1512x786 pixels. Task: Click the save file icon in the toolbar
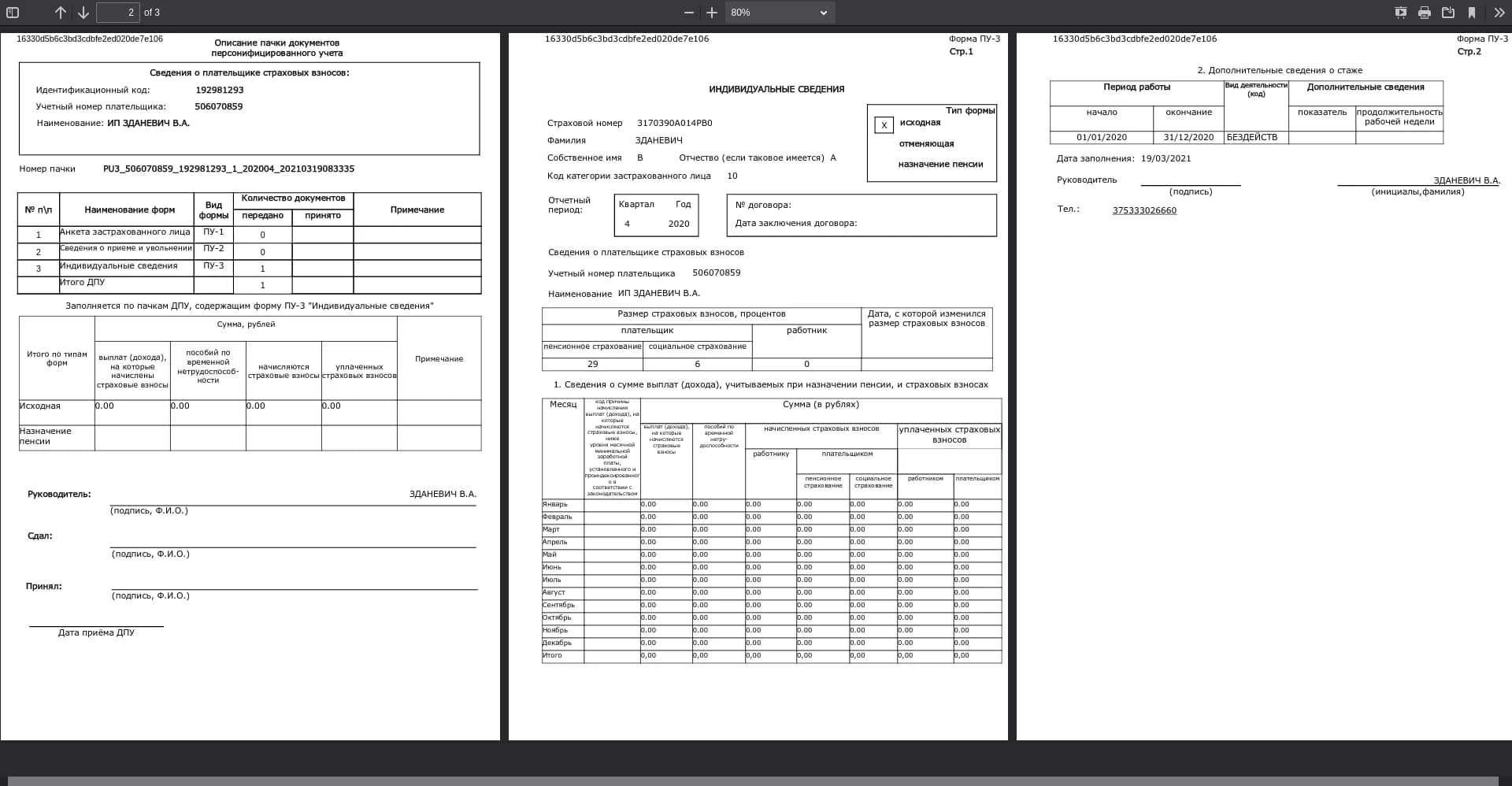[1448, 13]
